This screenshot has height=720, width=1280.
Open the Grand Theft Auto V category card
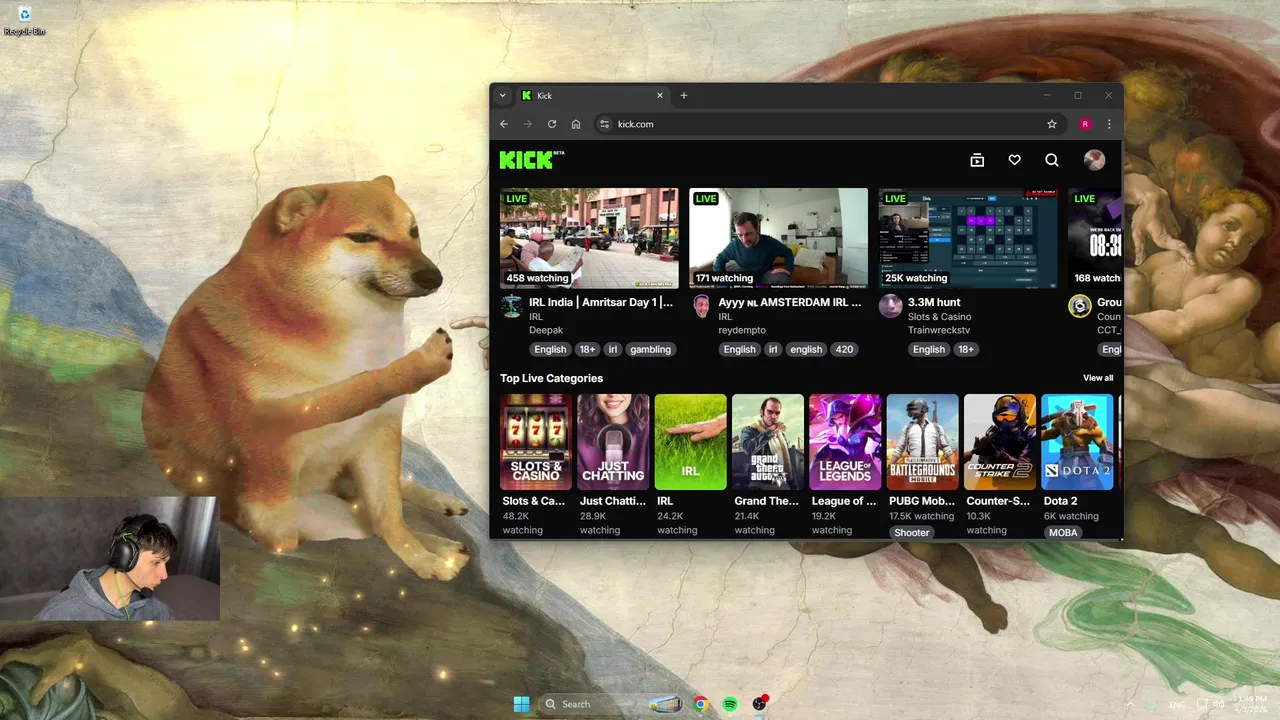(768, 442)
